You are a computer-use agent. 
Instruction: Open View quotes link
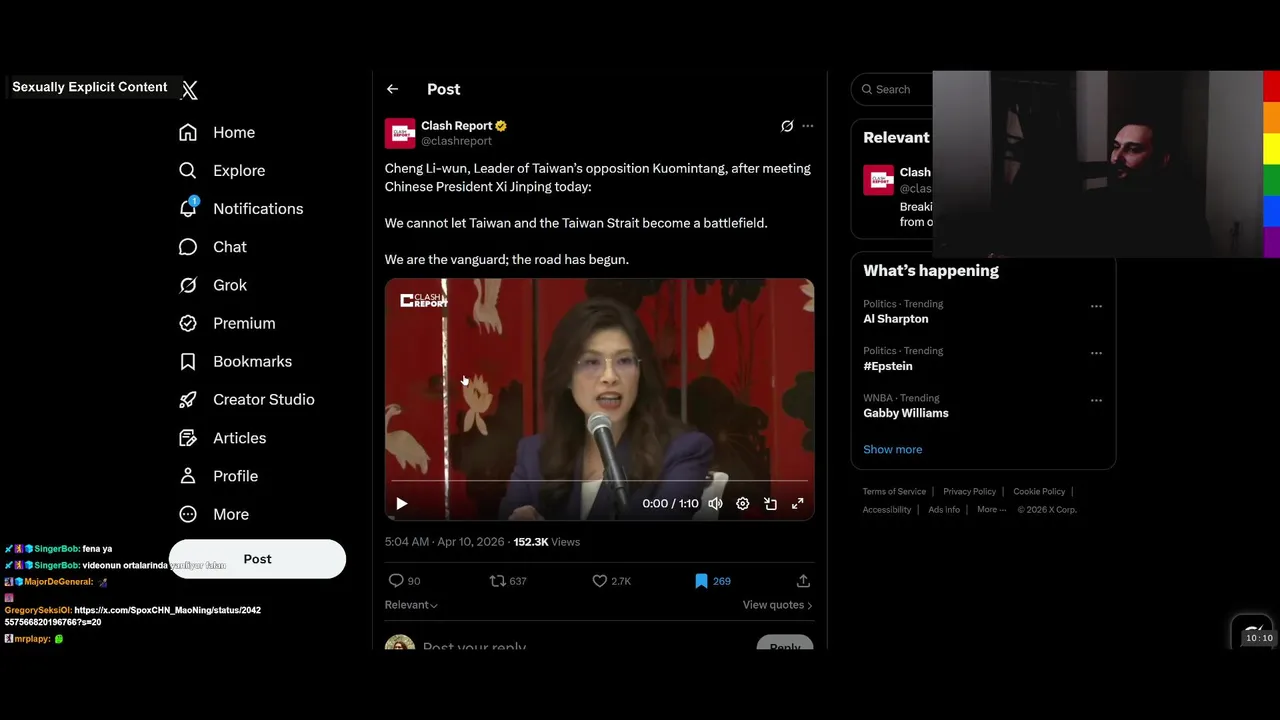click(x=777, y=605)
